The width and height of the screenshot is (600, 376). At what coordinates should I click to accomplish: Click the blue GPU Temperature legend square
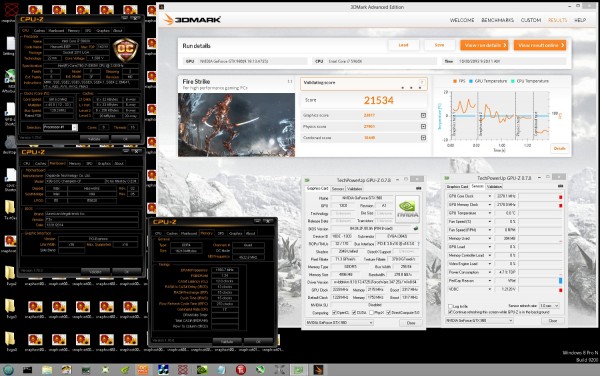point(471,81)
